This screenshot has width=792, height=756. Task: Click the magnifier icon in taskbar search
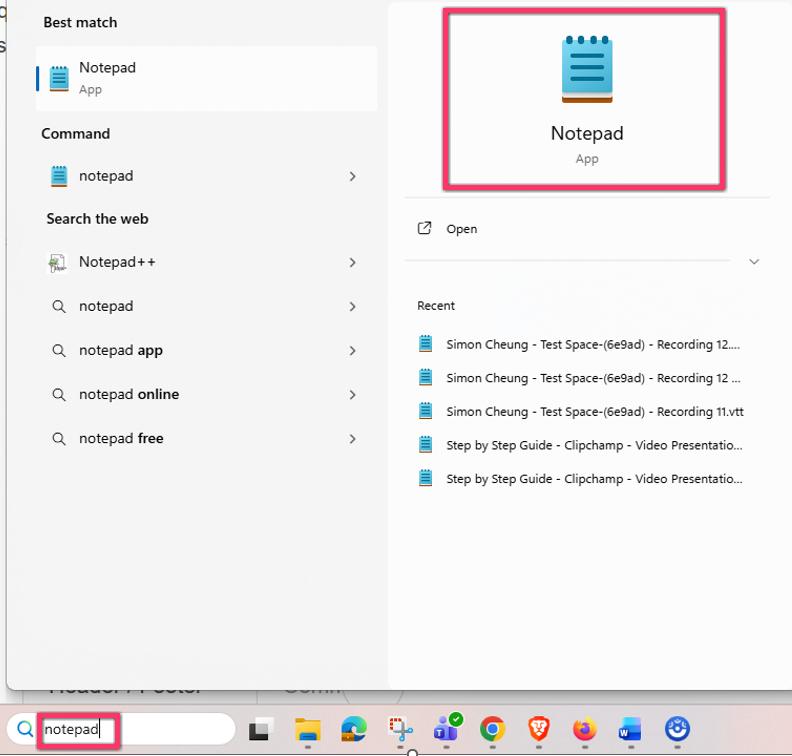24,729
